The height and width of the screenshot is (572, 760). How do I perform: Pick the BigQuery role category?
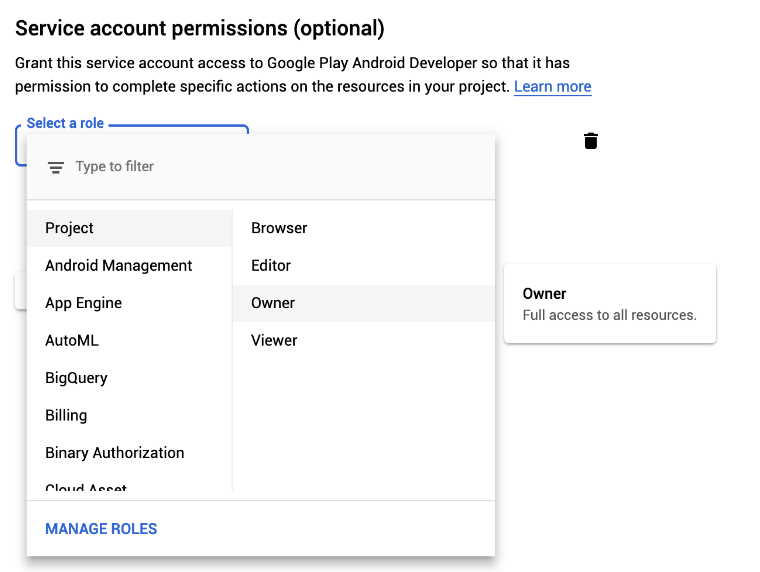(x=129, y=378)
